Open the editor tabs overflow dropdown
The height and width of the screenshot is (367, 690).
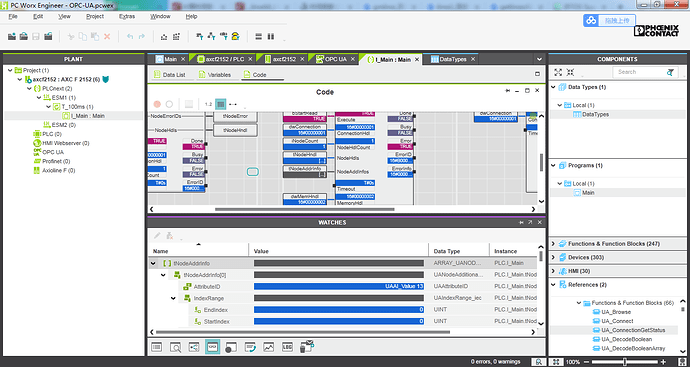pyautogui.click(x=539, y=59)
